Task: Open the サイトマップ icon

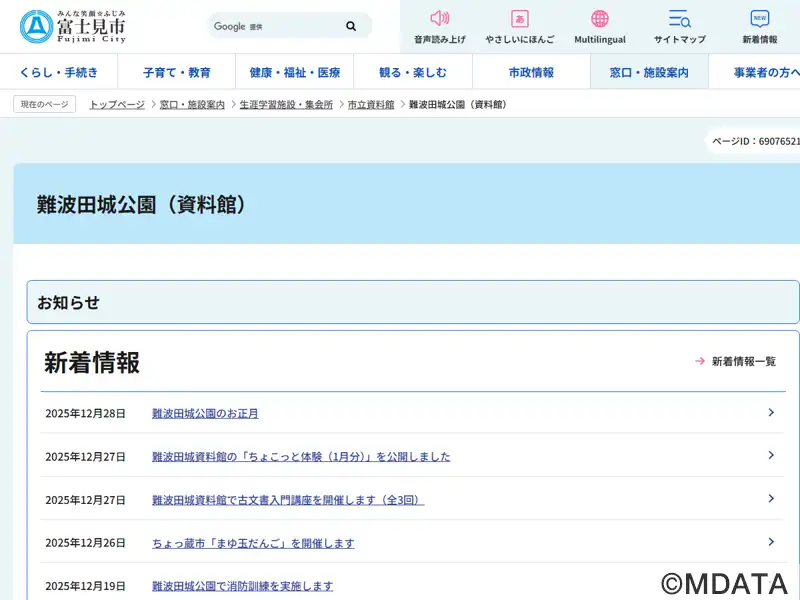Action: 680,19
